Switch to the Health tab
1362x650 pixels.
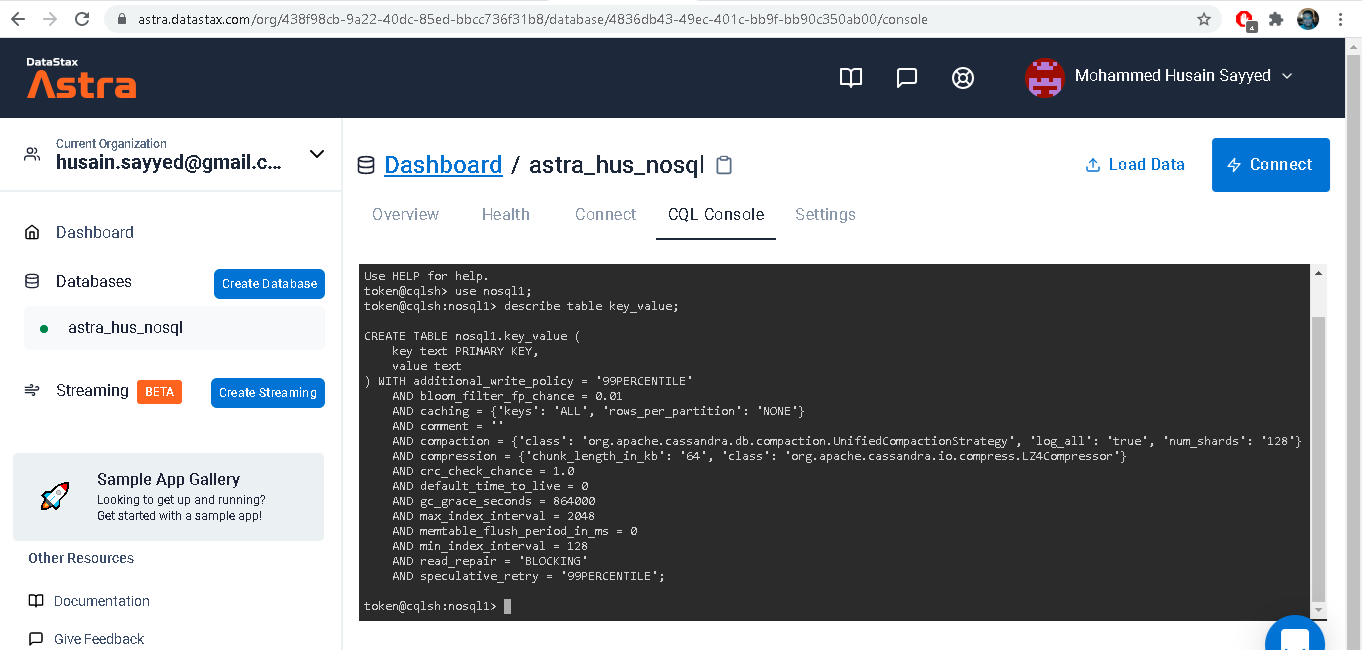pos(505,214)
